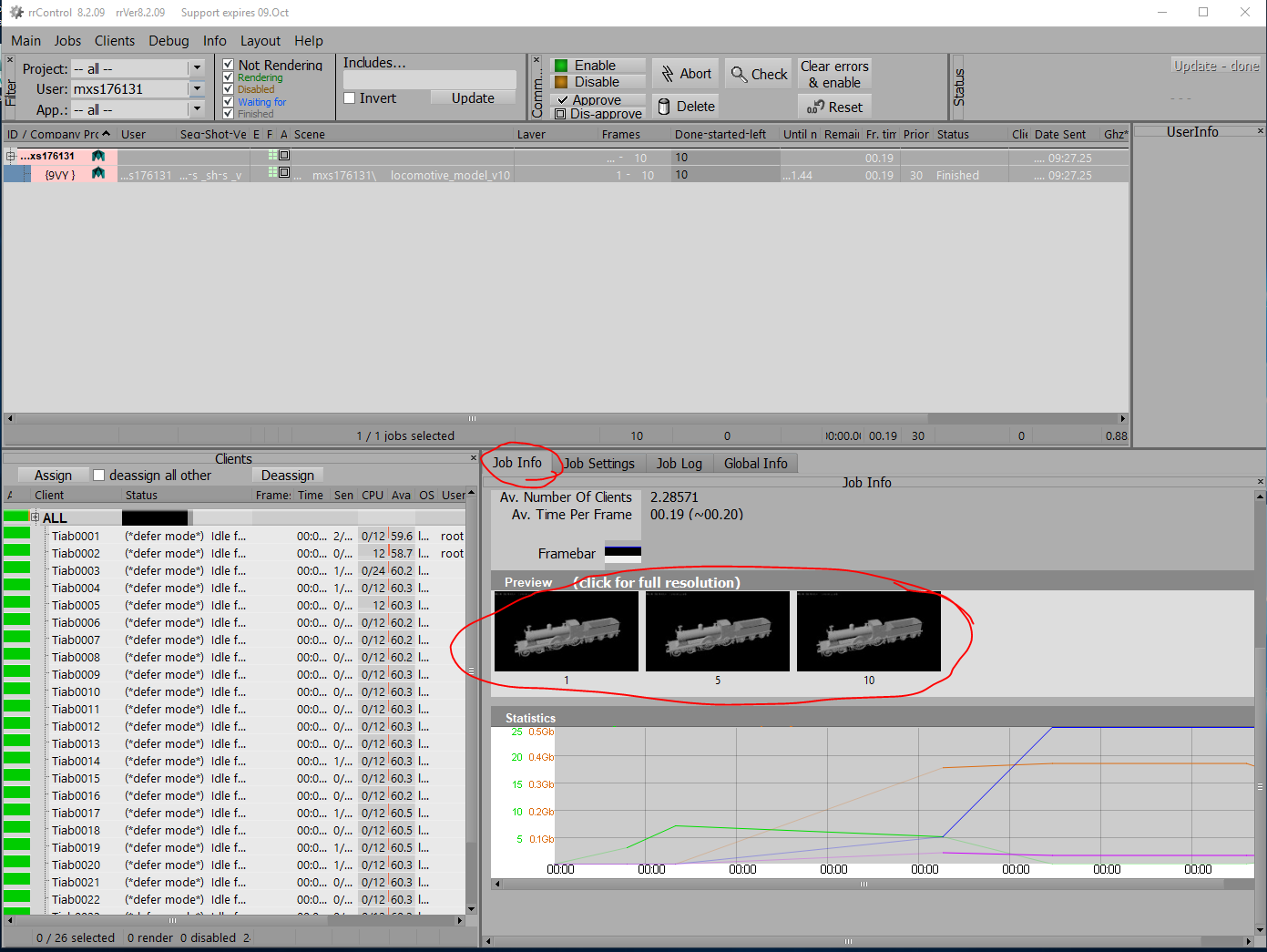Click the Assign button
The image size is (1267, 952).
coord(53,476)
